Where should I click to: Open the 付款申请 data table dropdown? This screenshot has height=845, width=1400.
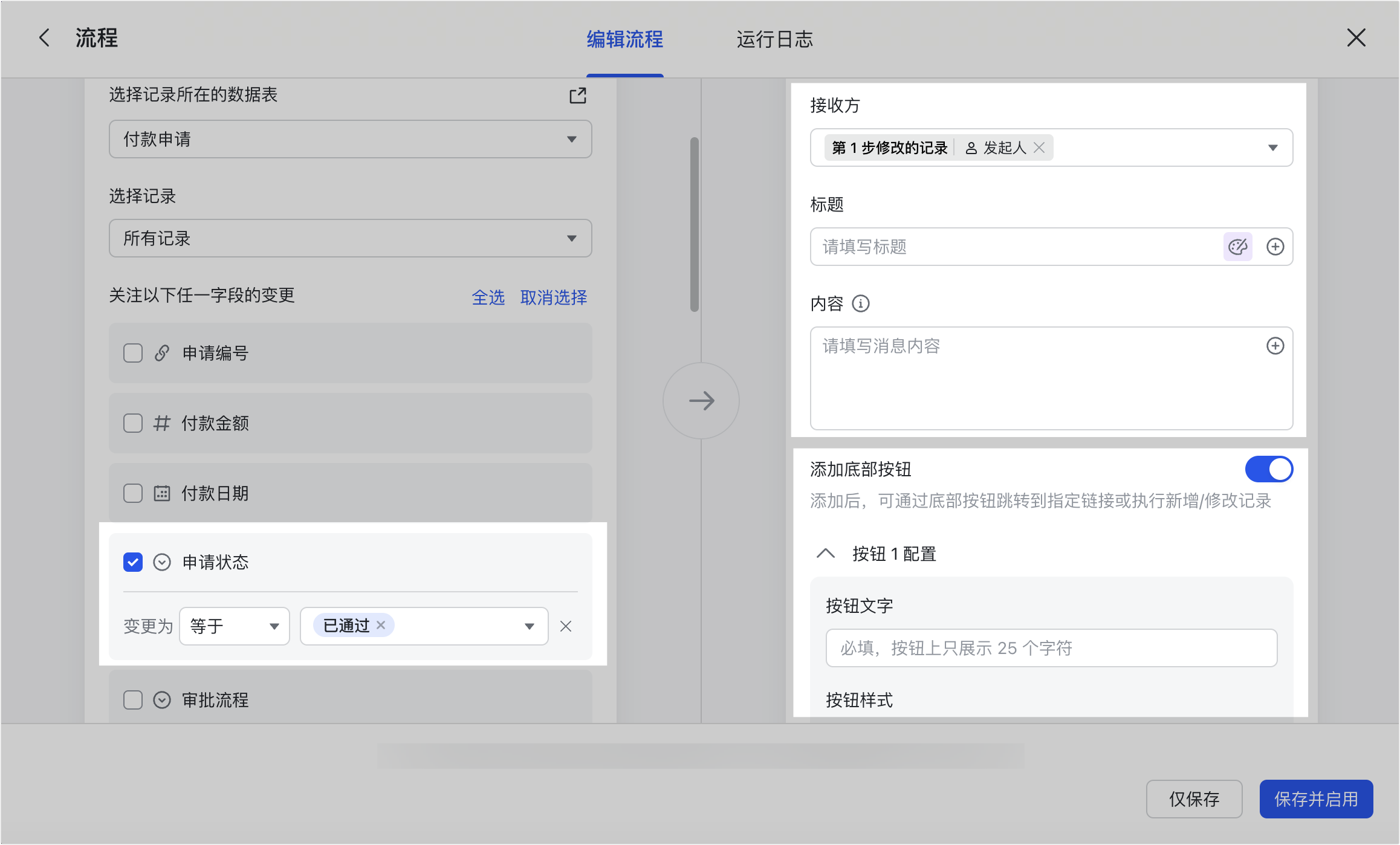351,139
